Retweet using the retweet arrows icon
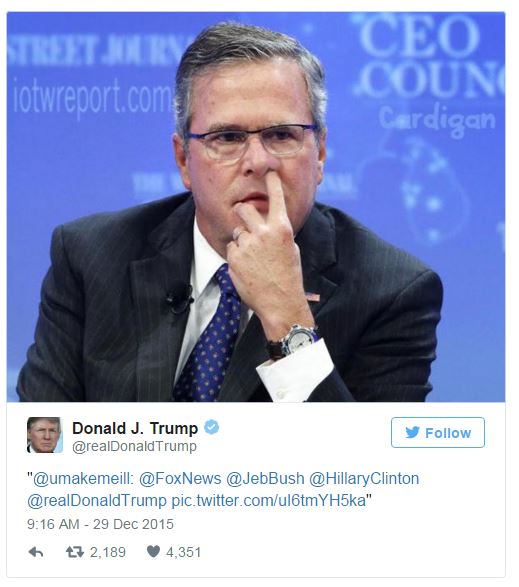The width and height of the screenshot is (519, 587). [75, 552]
